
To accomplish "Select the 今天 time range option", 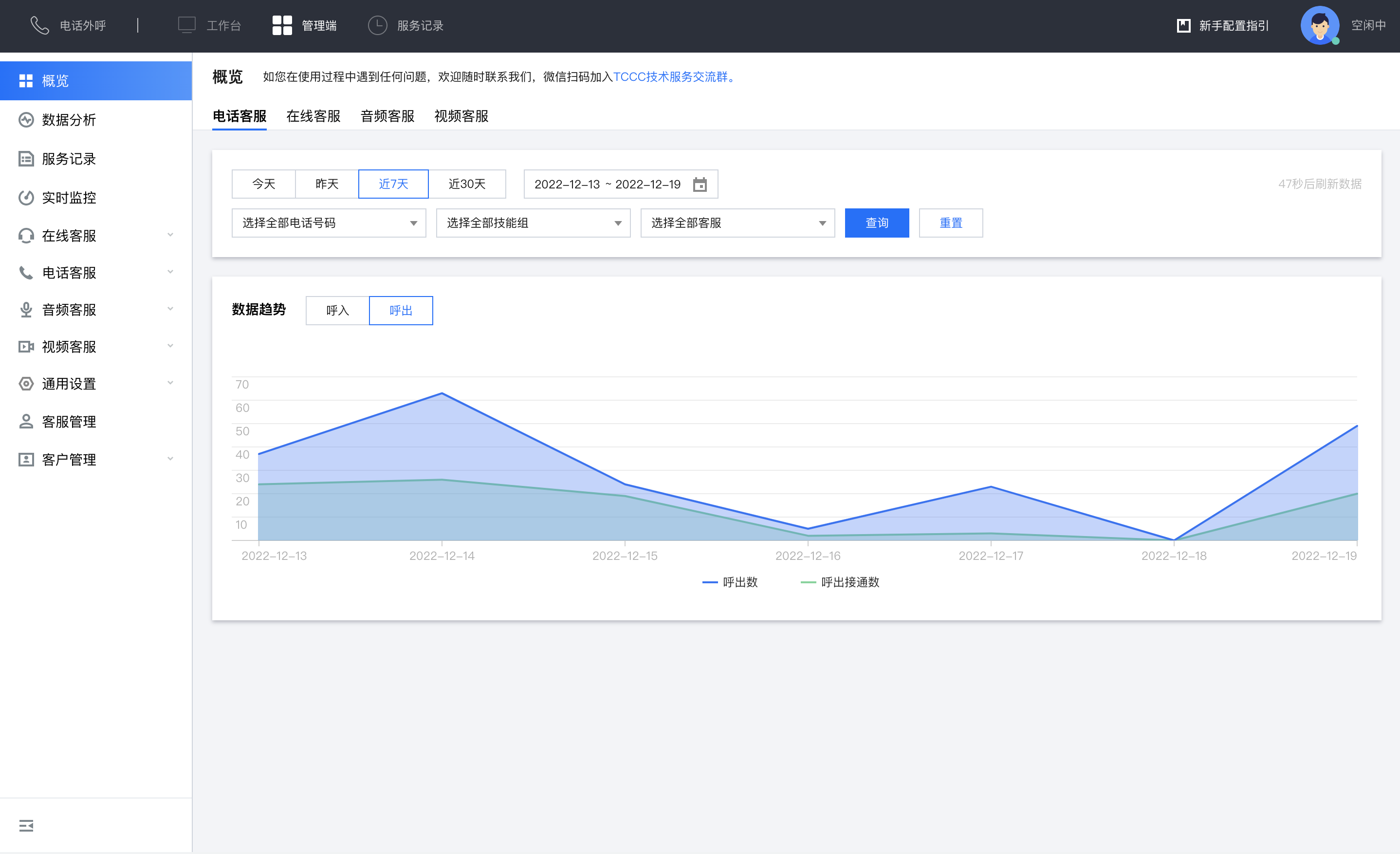I will (x=264, y=184).
